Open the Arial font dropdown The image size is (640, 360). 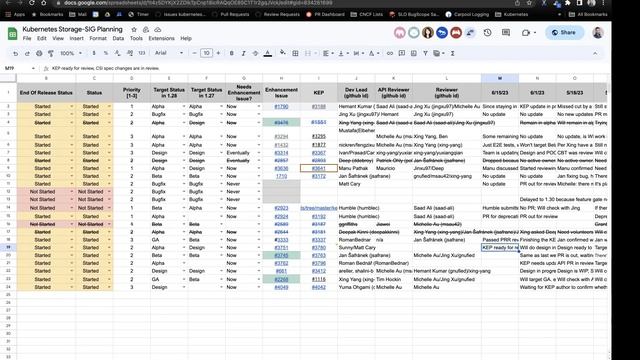point(169,53)
